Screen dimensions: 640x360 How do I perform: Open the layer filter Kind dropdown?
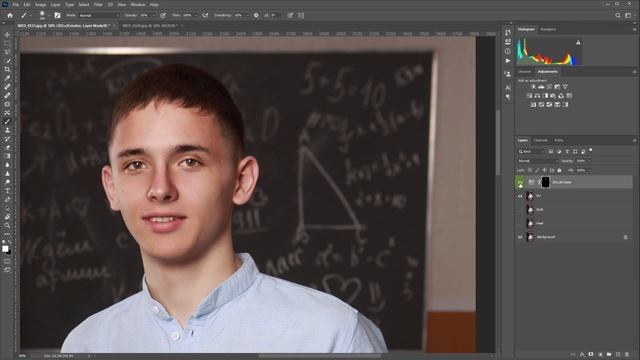pos(531,151)
